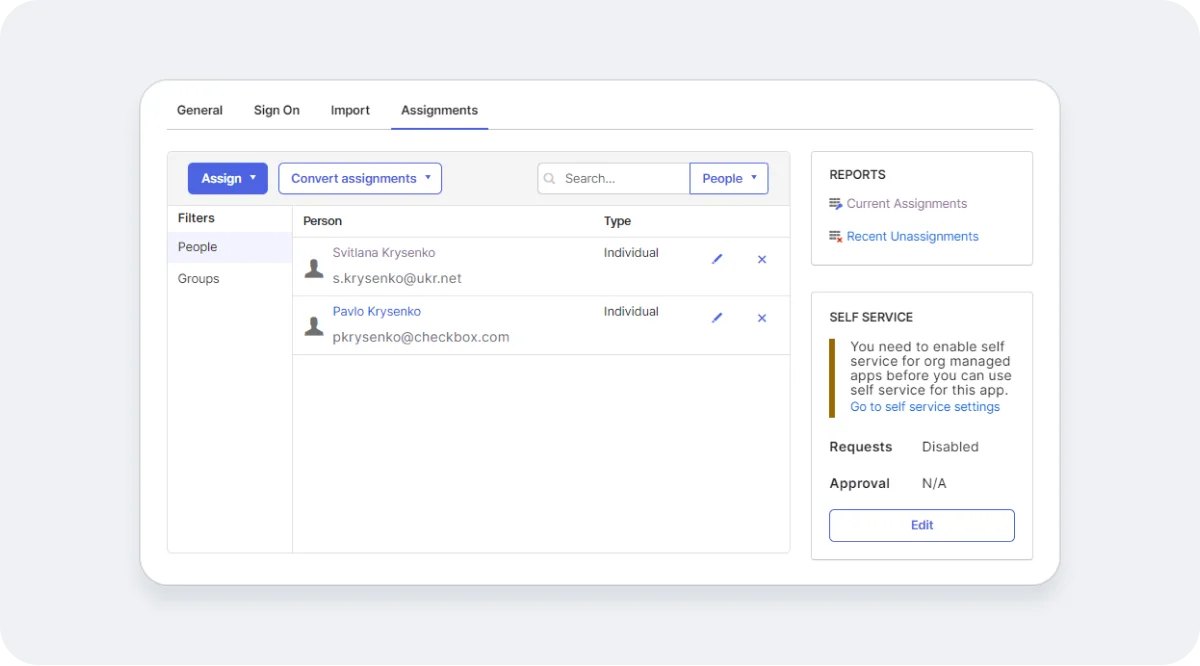Screen dimensions: 1200x666
Task: Switch to the Sign On tab
Action: [x=276, y=110]
